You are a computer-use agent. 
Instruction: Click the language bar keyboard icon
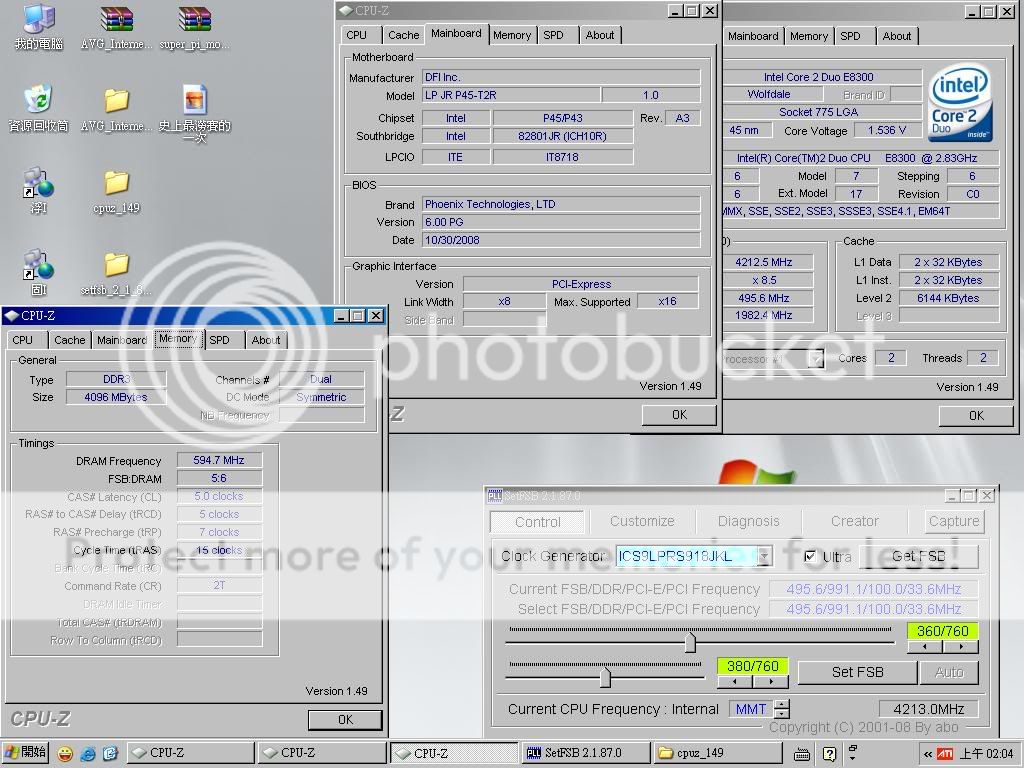point(802,754)
